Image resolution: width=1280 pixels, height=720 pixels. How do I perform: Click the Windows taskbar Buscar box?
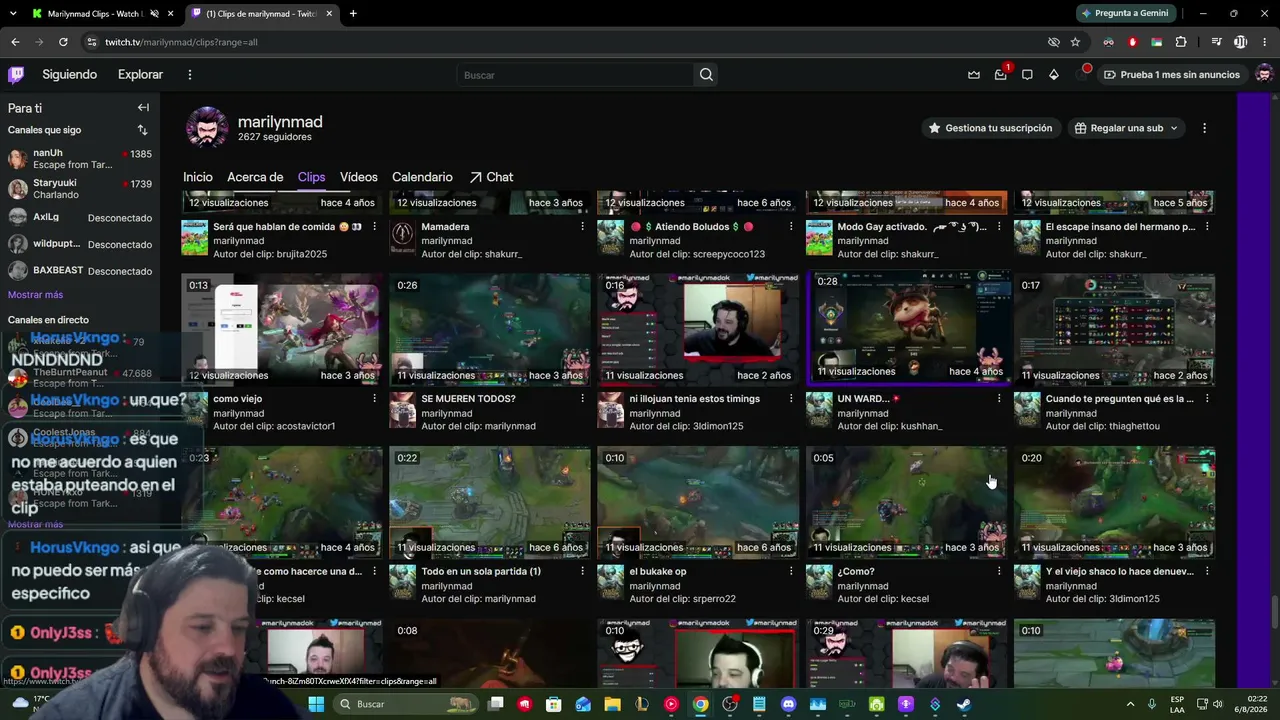tap(405, 704)
